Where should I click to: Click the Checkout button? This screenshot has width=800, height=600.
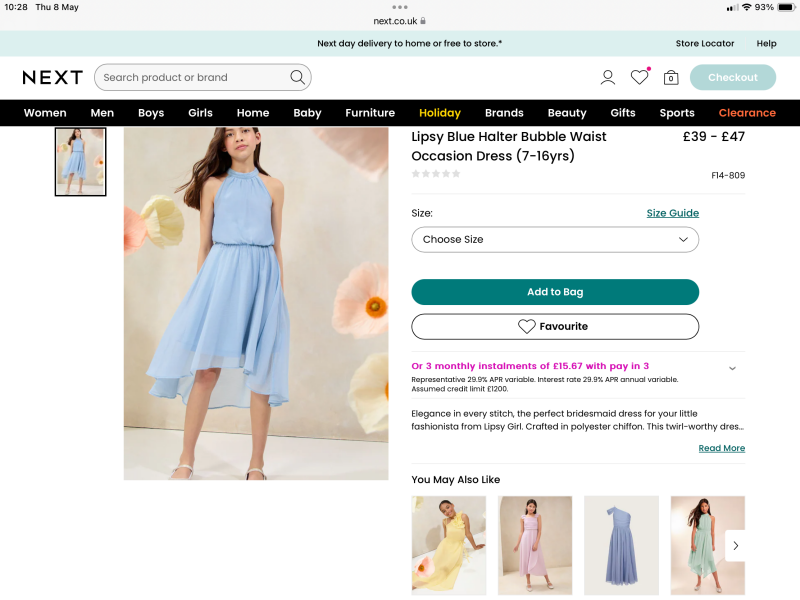pyautogui.click(x=733, y=78)
